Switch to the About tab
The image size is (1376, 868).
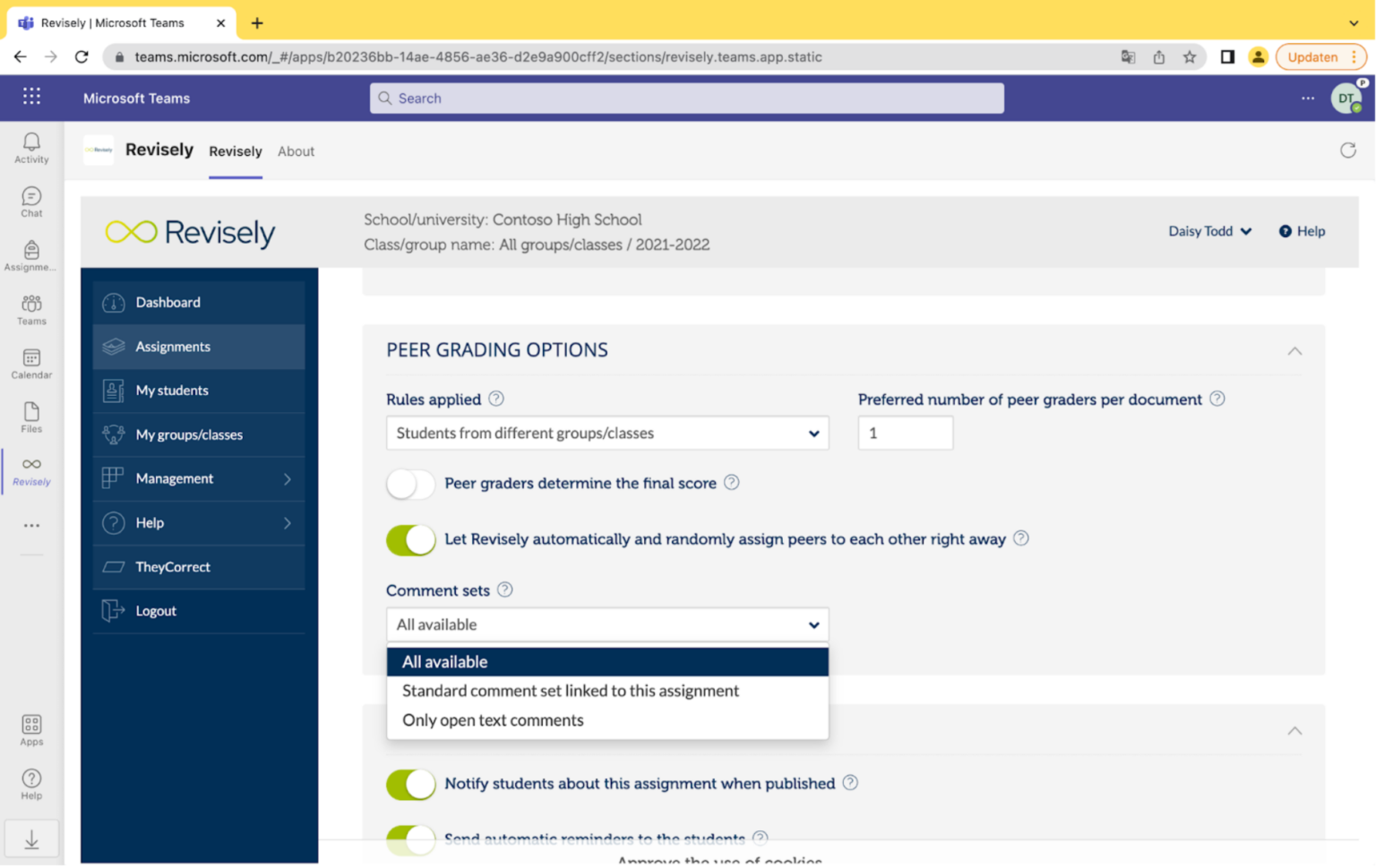point(296,150)
